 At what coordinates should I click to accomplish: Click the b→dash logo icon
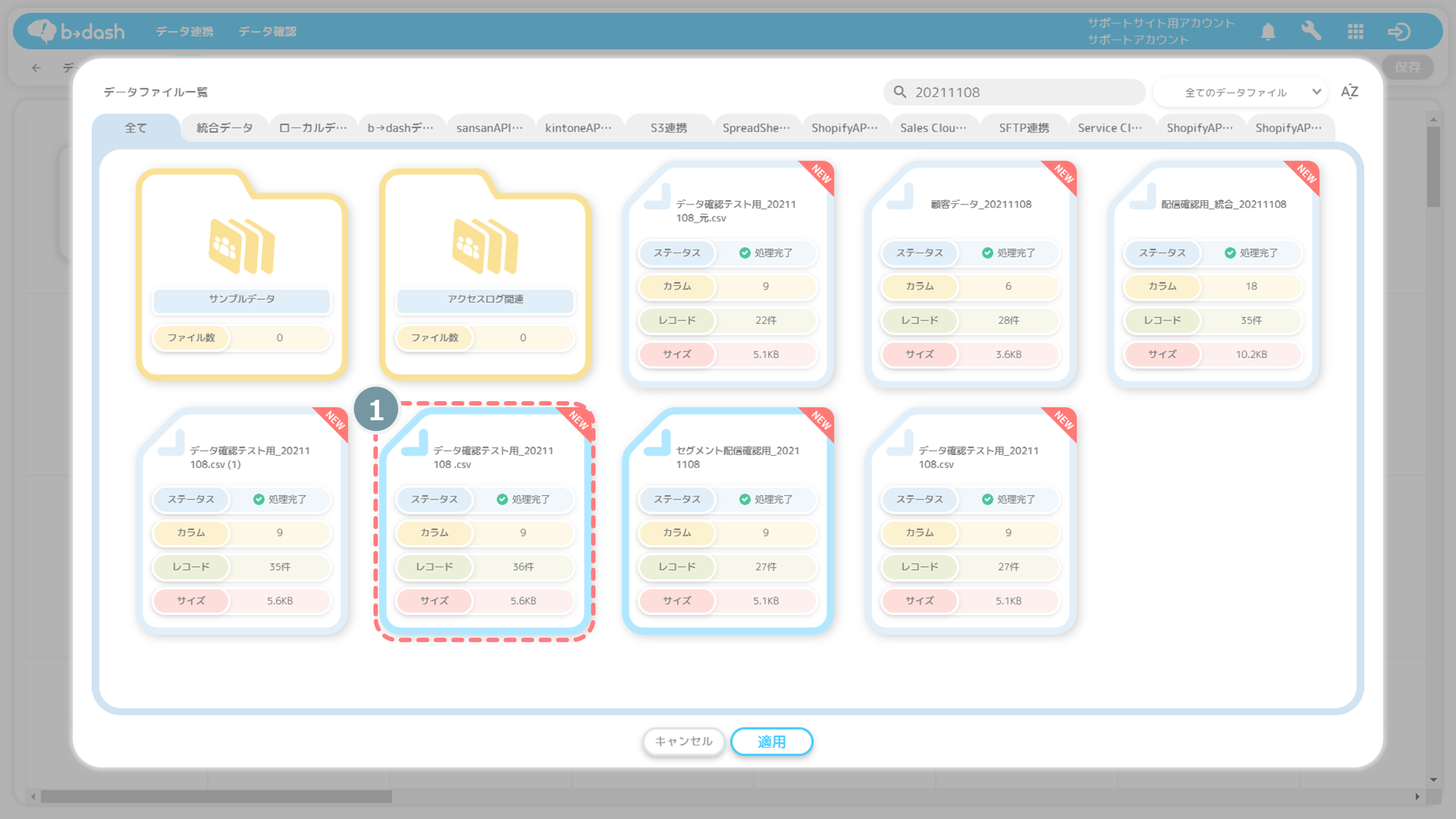pos(42,31)
